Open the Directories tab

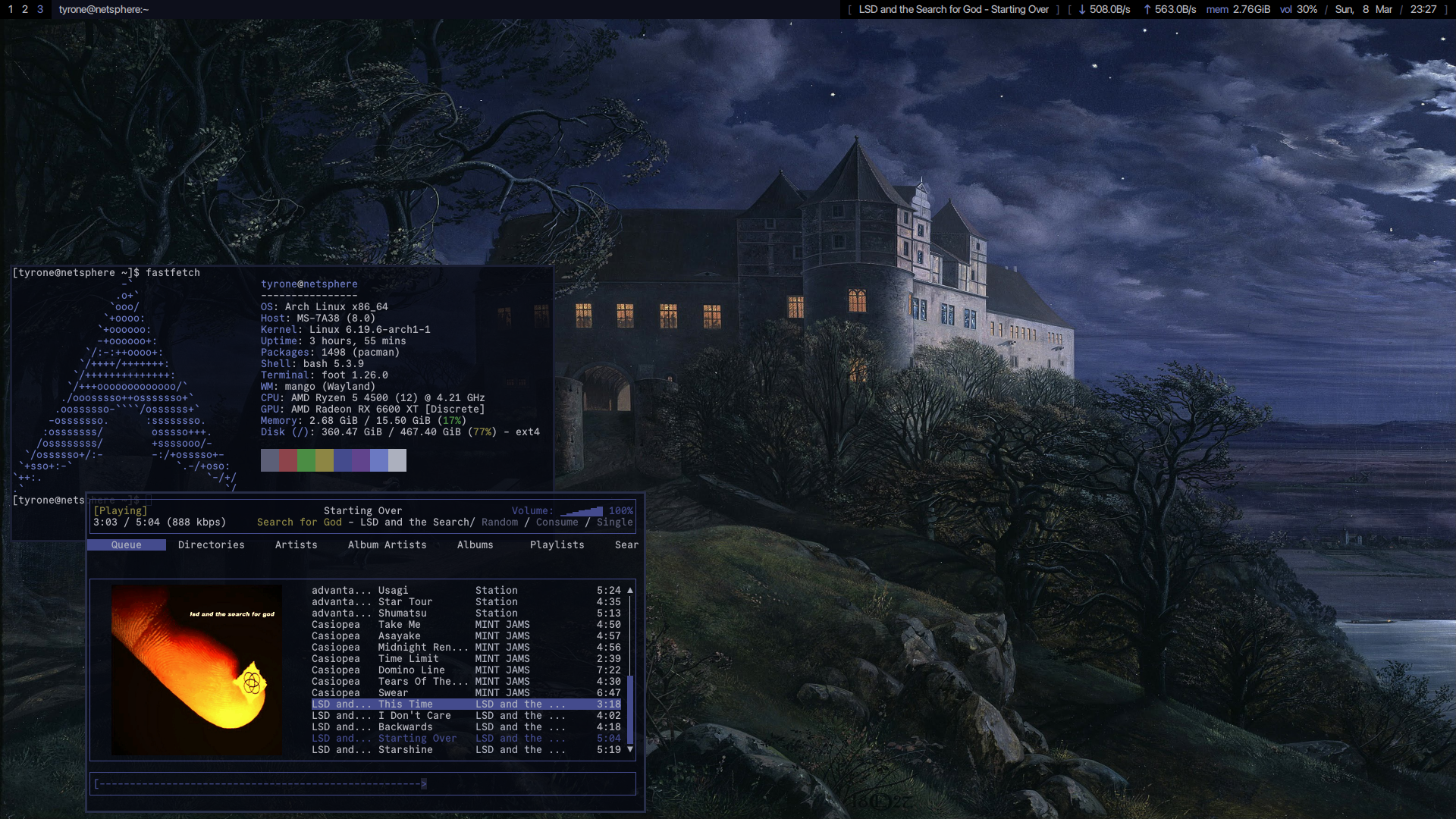[x=211, y=545]
